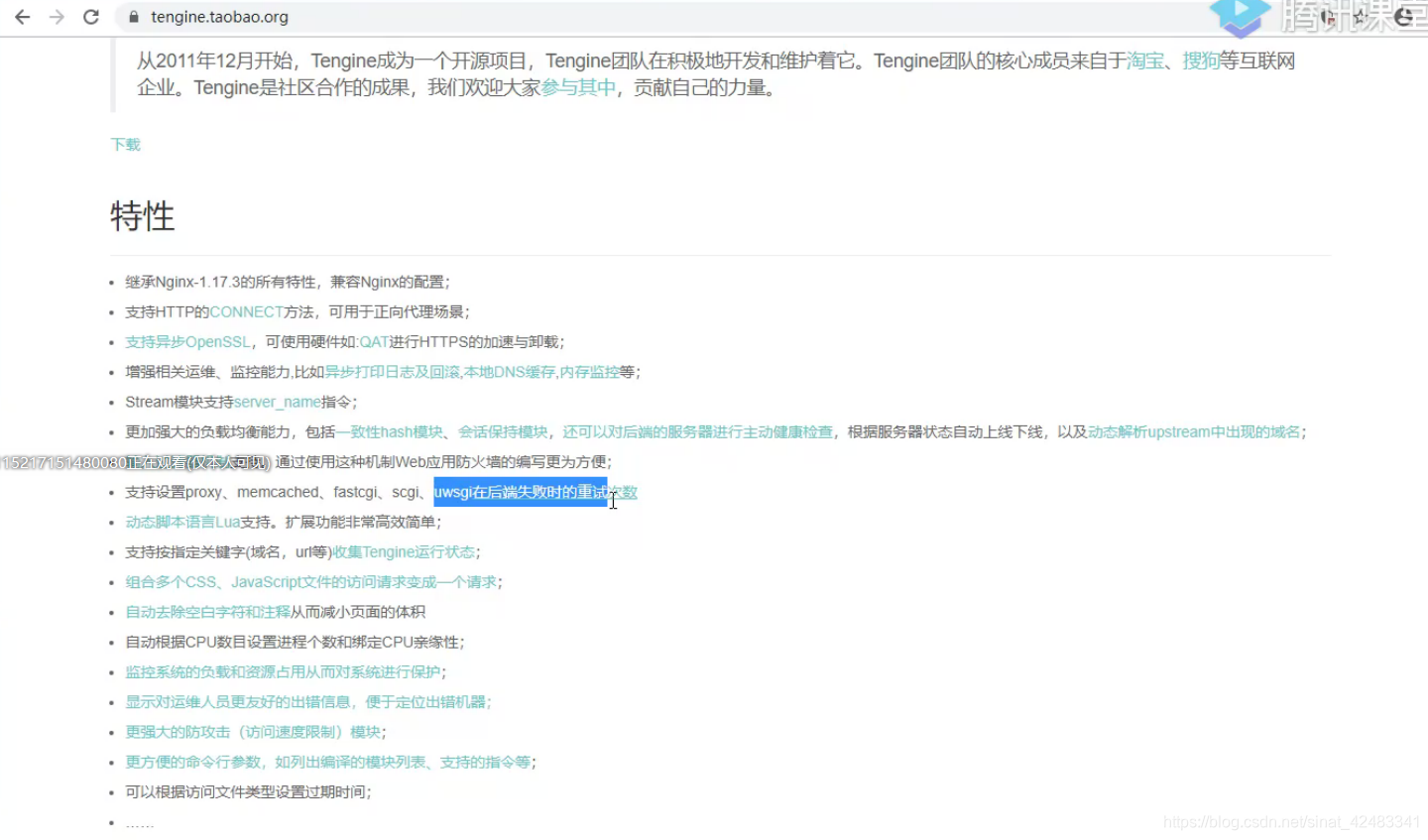Click the text 继承Nginx-1.17.3的所有特性
Screen dimensions: 1428x840
220,282
